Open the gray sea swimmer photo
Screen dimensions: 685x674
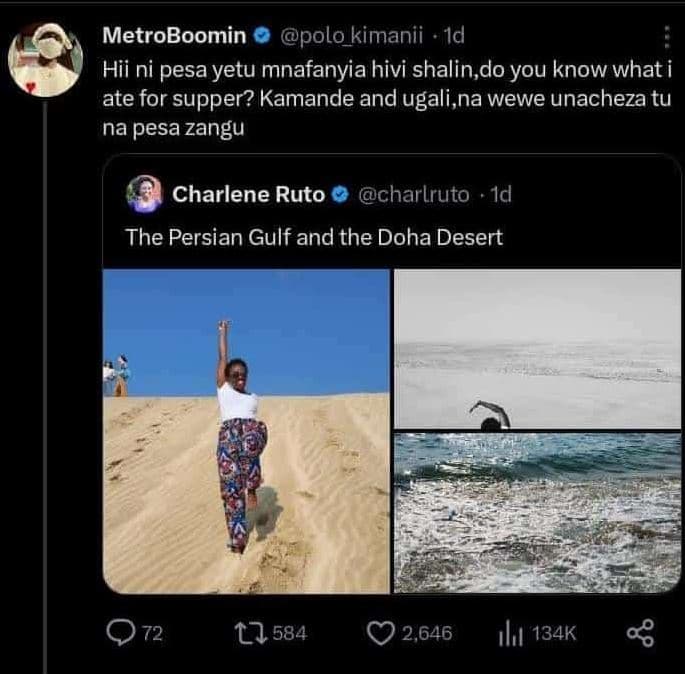[x=537, y=349]
